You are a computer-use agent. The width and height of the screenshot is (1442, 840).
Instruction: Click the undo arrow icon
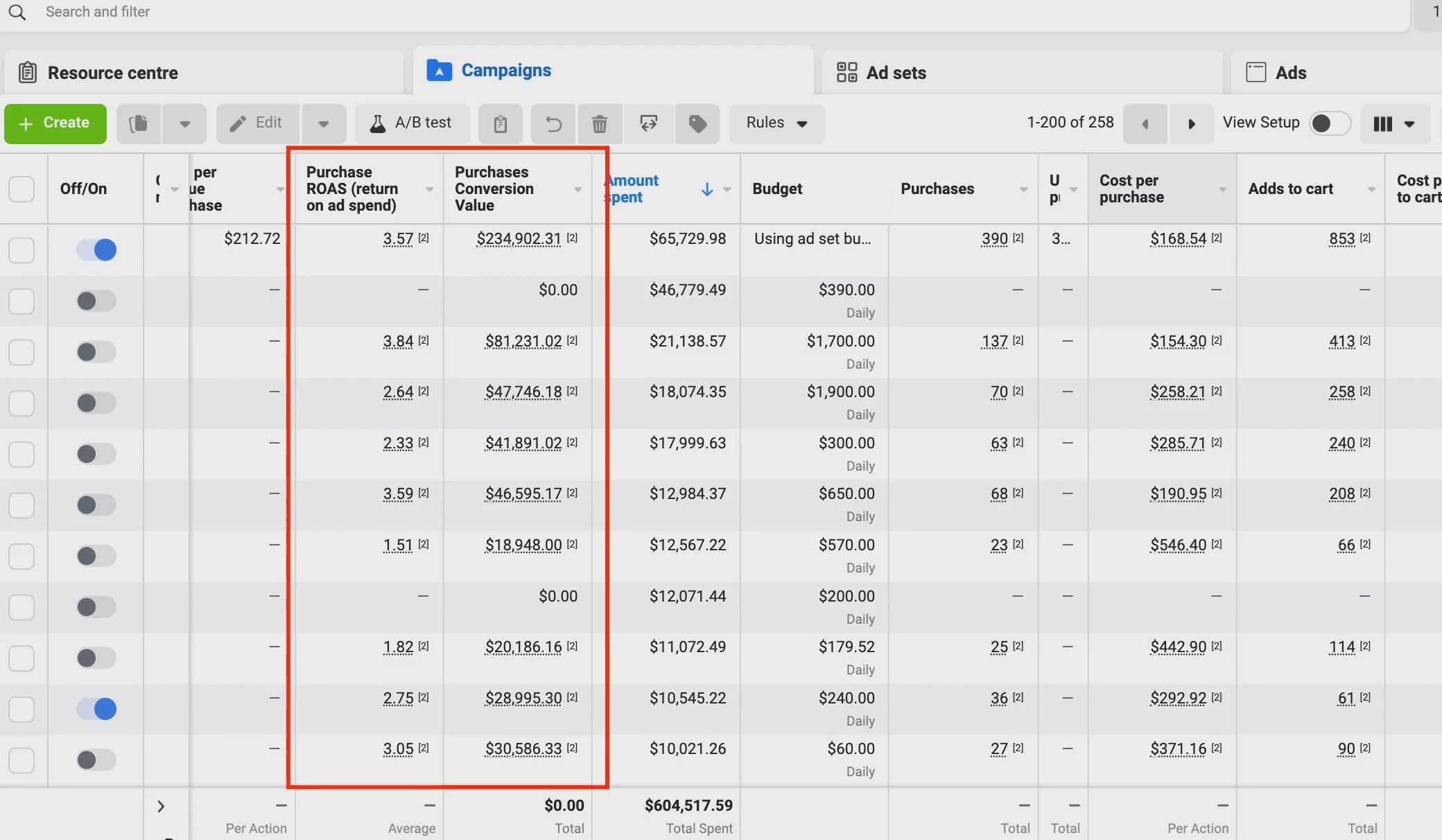(x=553, y=124)
